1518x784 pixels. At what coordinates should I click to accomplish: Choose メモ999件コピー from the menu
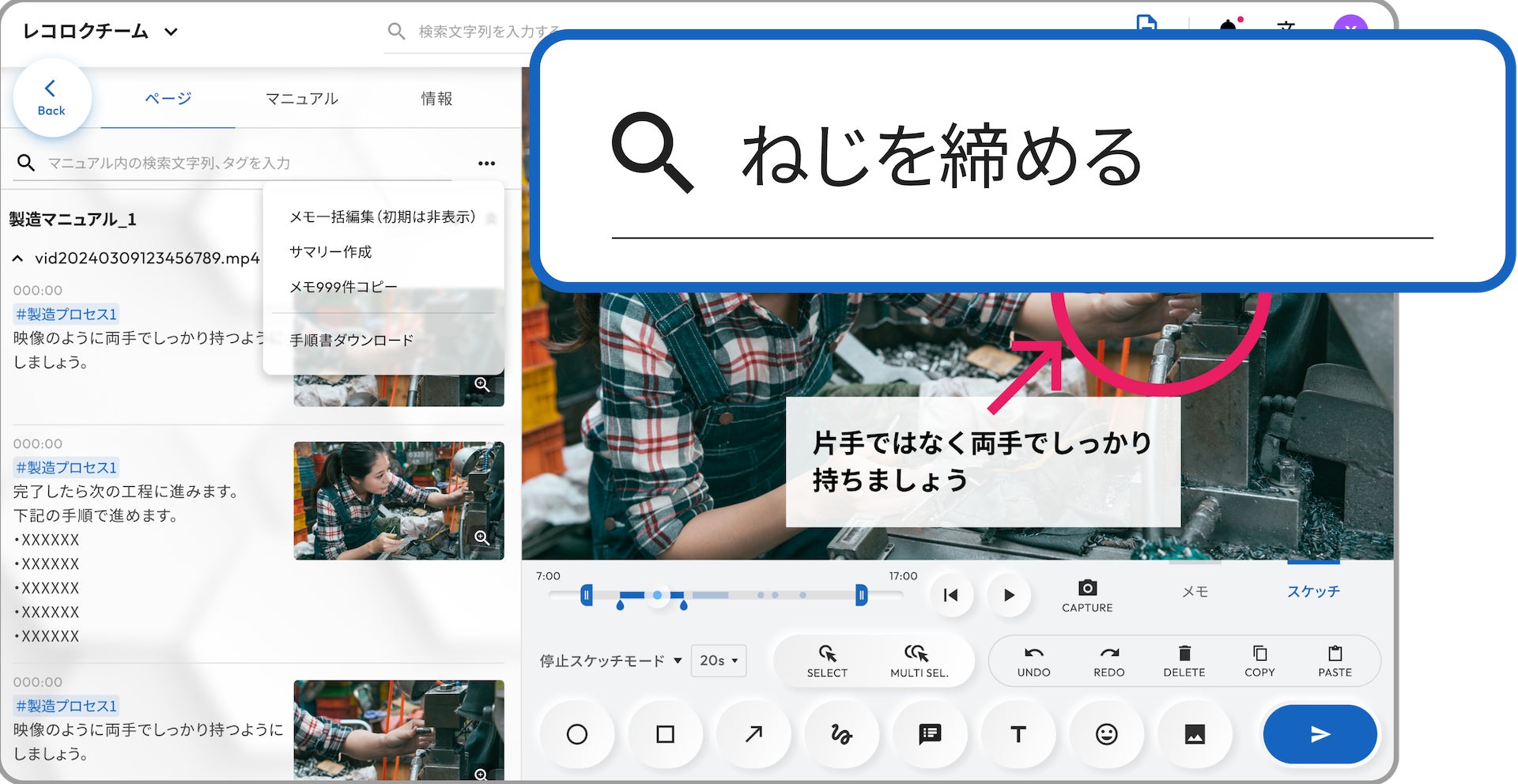343,286
